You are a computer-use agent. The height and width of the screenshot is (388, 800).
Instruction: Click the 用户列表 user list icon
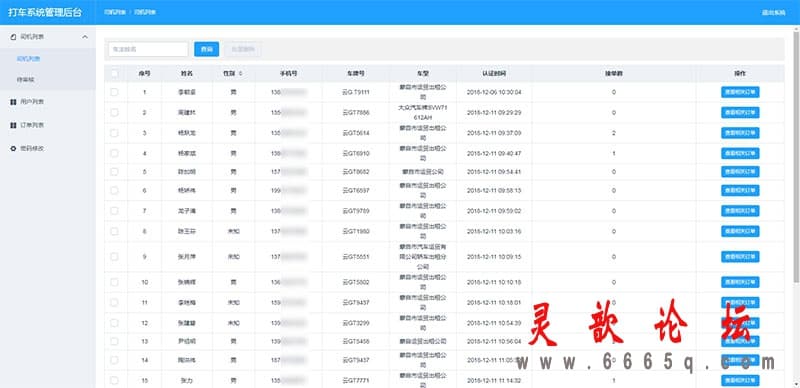[13, 102]
